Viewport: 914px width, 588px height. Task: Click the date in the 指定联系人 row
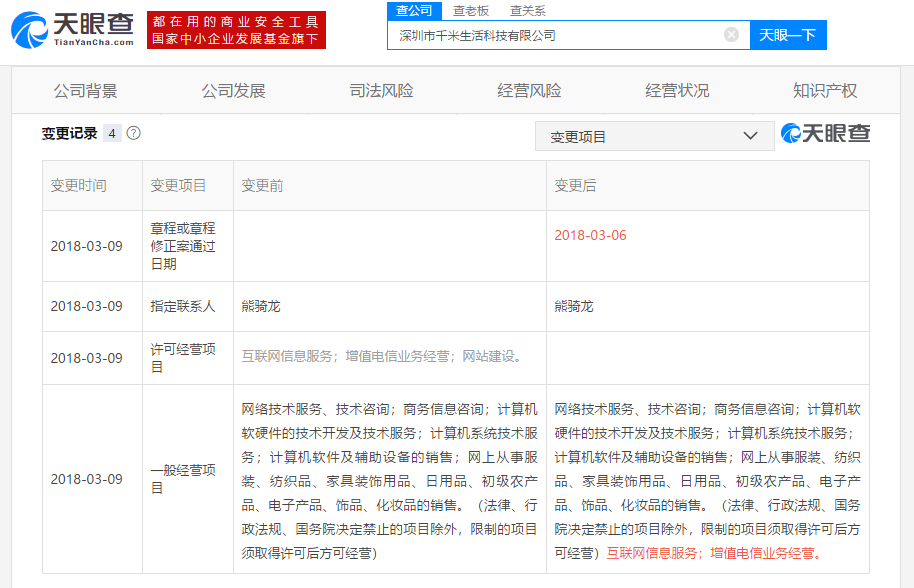coord(86,306)
